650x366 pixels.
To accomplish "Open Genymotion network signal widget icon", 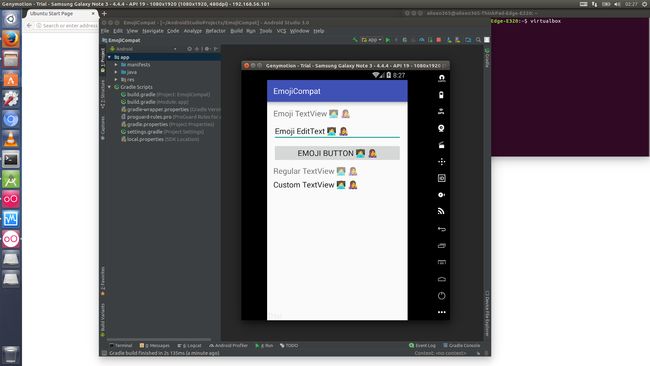I will [x=441, y=211].
